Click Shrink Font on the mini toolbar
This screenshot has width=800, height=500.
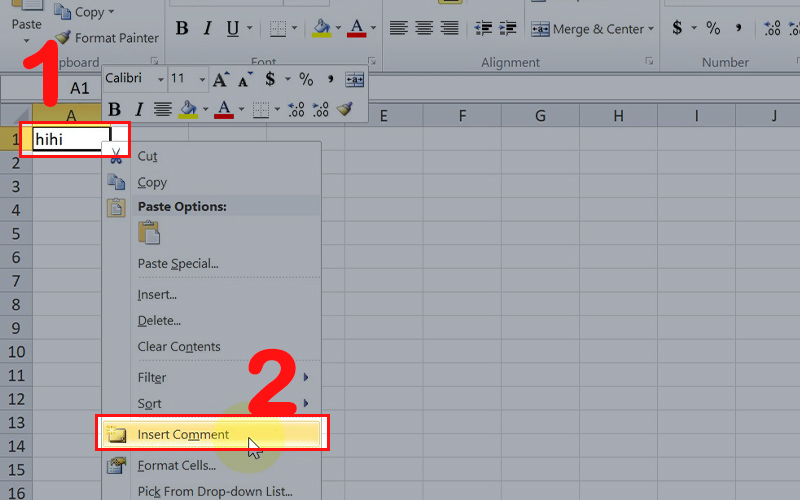245,80
